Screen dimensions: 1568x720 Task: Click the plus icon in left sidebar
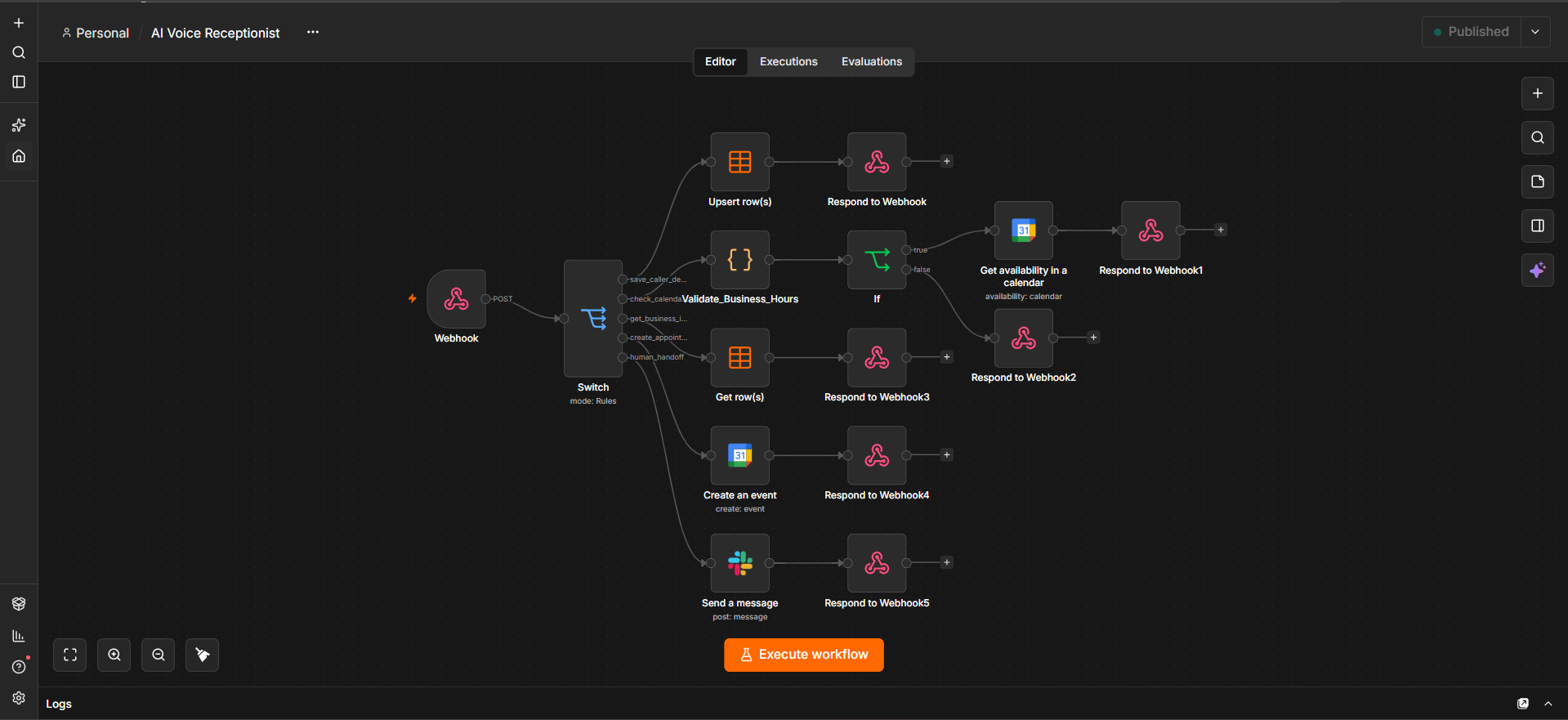[x=19, y=23]
